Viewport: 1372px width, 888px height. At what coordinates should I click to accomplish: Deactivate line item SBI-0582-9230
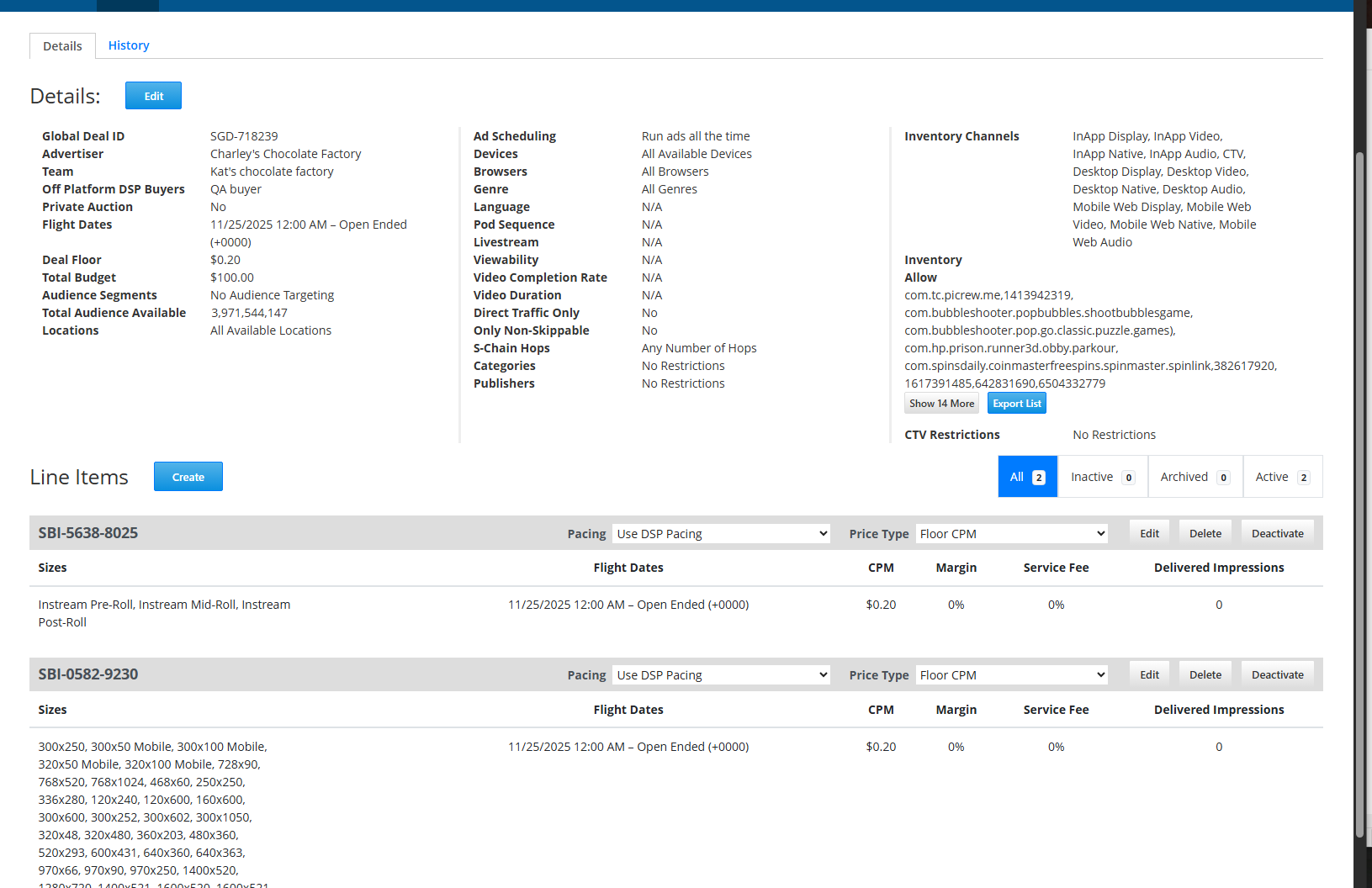click(x=1277, y=675)
